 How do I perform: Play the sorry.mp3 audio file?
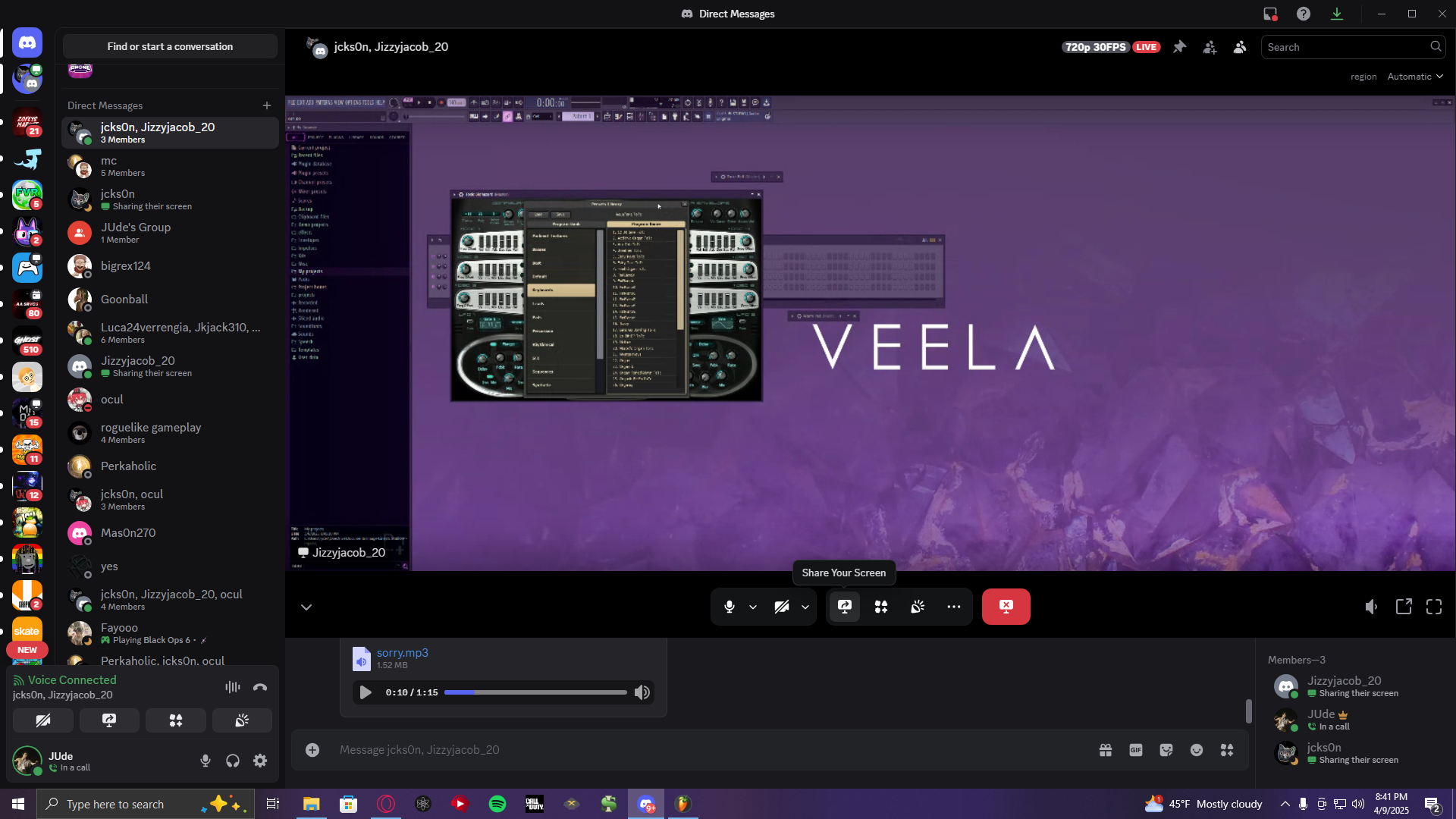[365, 692]
